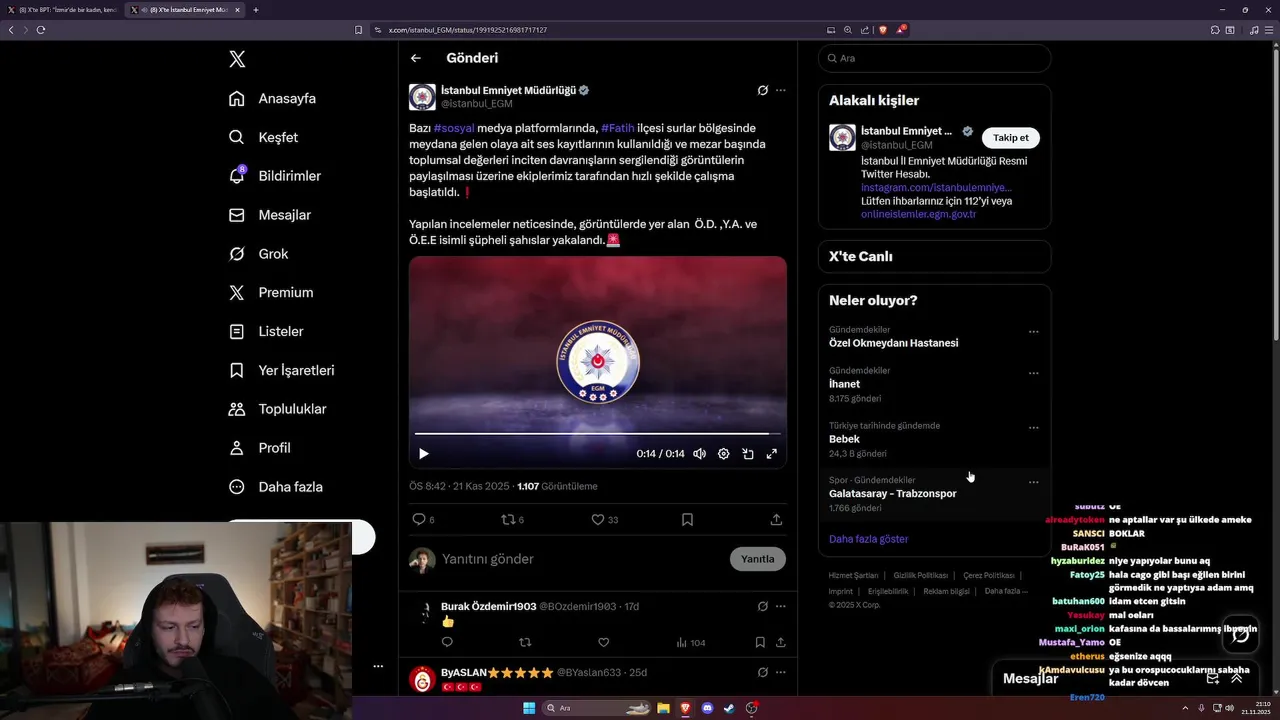The image size is (1280, 720).
Task: Share the main post
Action: coord(776,520)
